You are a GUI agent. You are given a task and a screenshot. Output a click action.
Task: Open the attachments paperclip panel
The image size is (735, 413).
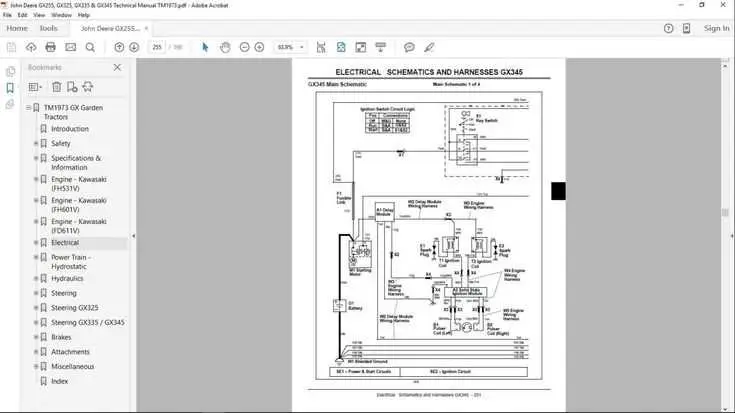coord(10,104)
